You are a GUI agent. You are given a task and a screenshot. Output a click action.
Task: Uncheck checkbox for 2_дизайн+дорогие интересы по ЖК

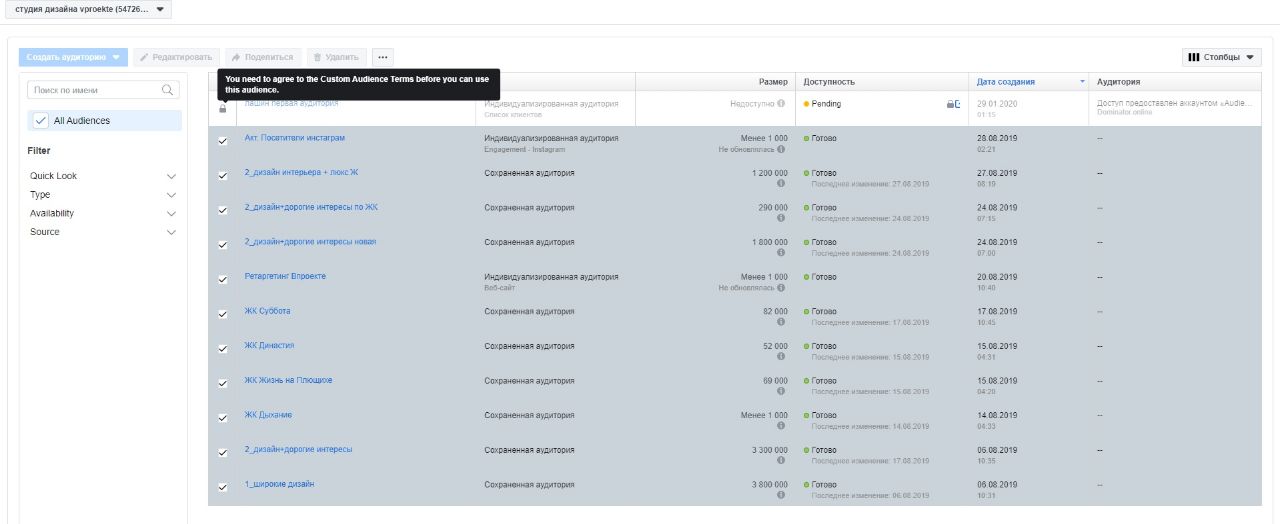(x=223, y=210)
